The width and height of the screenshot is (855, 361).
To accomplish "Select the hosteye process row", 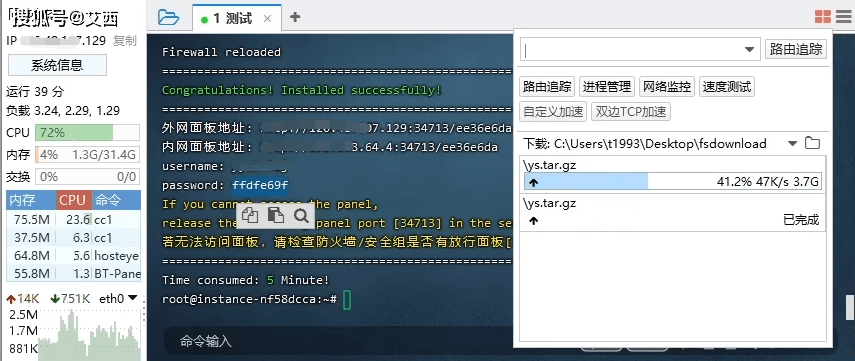I will point(74,256).
